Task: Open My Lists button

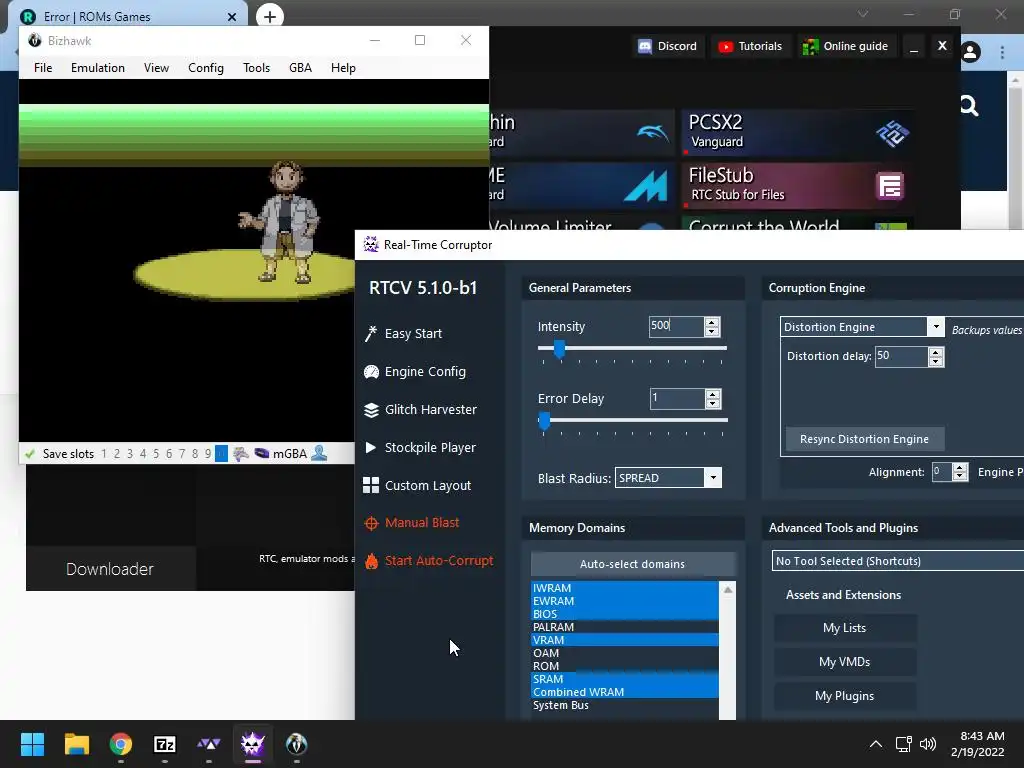Action: tap(844, 628)
